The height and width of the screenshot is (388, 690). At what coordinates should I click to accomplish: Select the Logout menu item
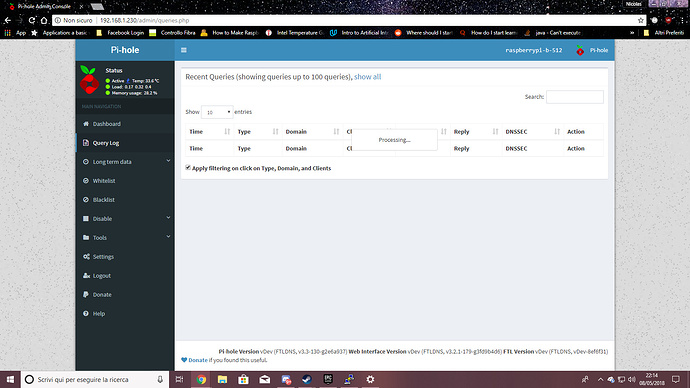tap(125, 275)
